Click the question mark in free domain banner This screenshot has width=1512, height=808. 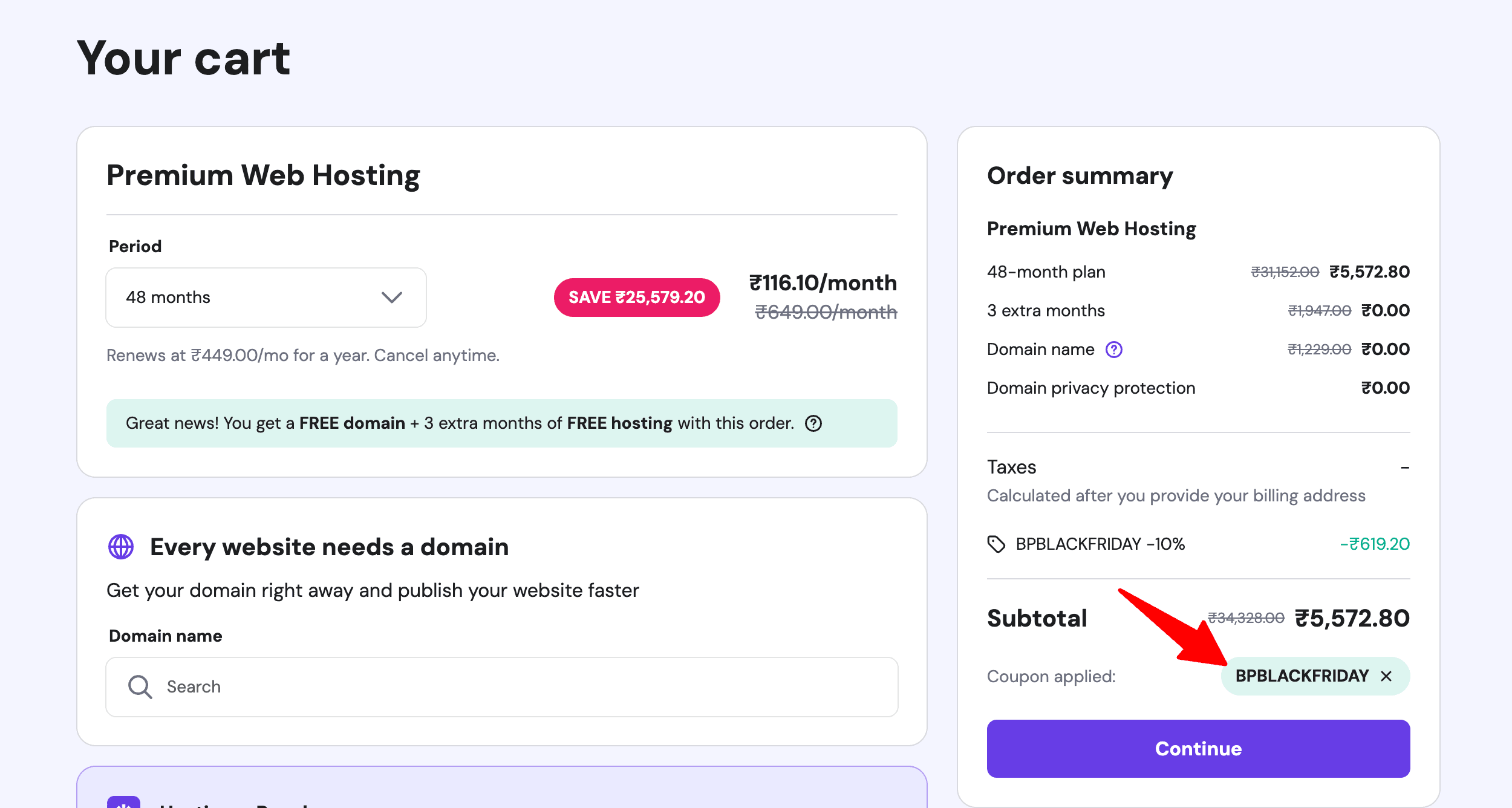(813, 423)
